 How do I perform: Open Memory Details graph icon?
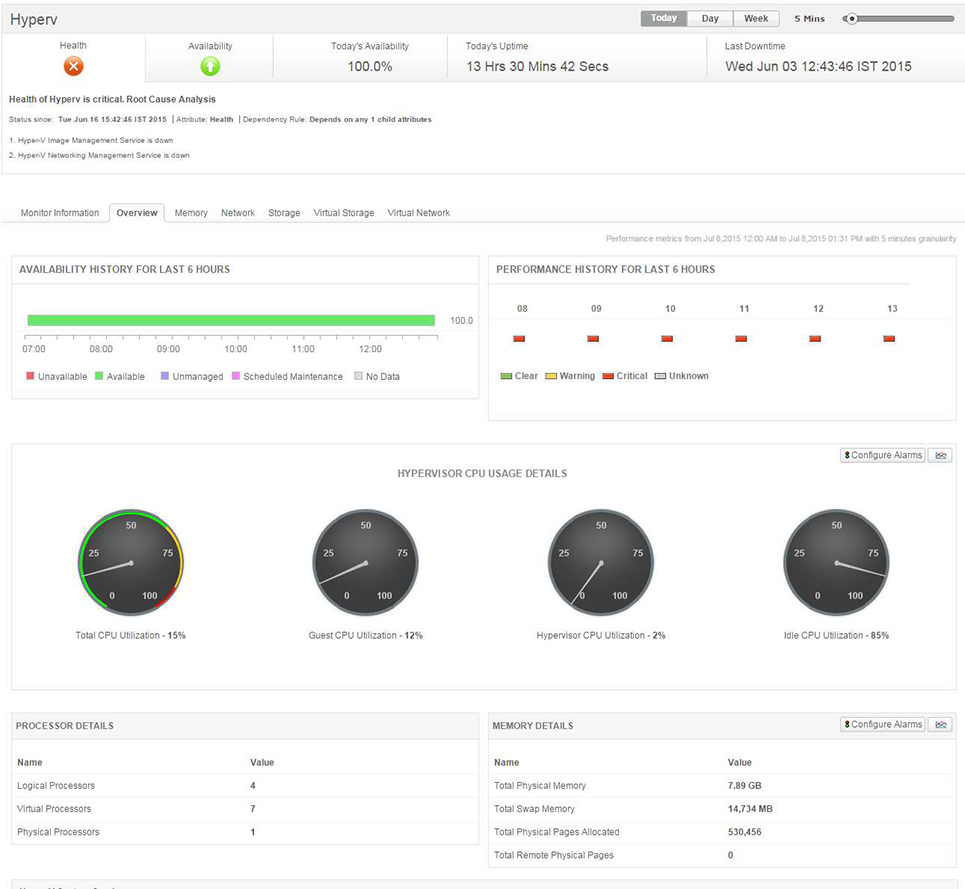tap(939, 725)
